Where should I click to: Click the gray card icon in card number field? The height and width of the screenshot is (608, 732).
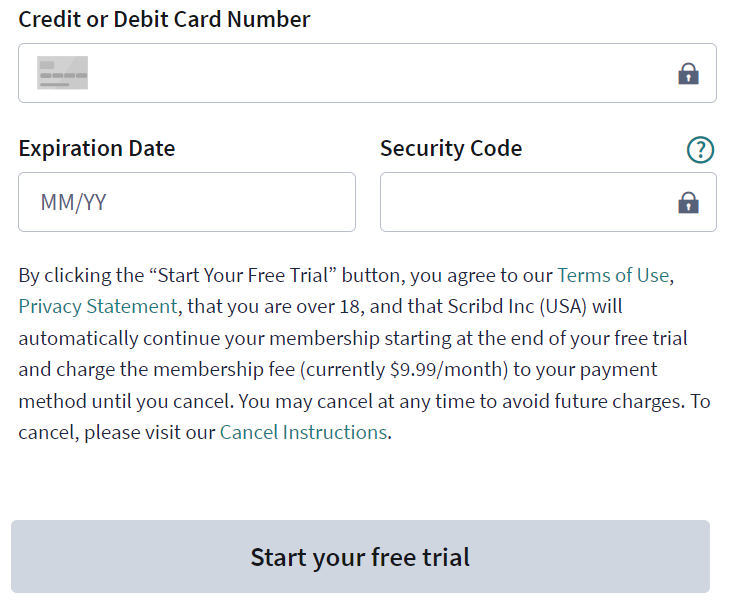point(63,73)
